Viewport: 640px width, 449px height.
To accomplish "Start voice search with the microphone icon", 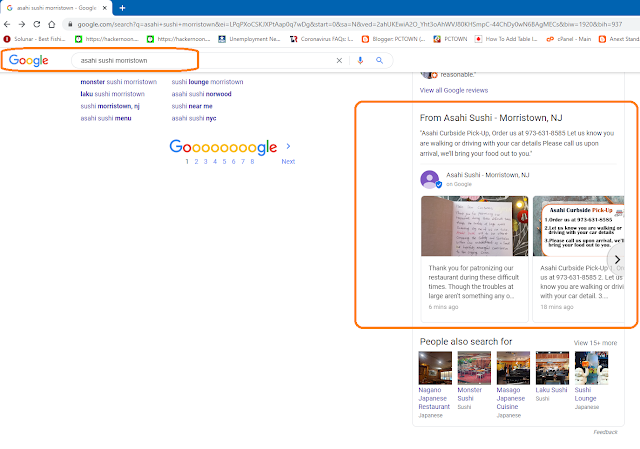I will [360, 60].
